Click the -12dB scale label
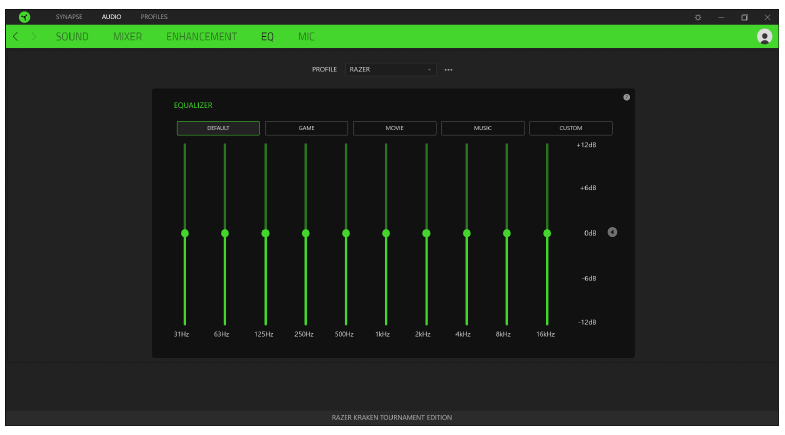The height and width of the screenshot is (435, 785). point(587,322)
